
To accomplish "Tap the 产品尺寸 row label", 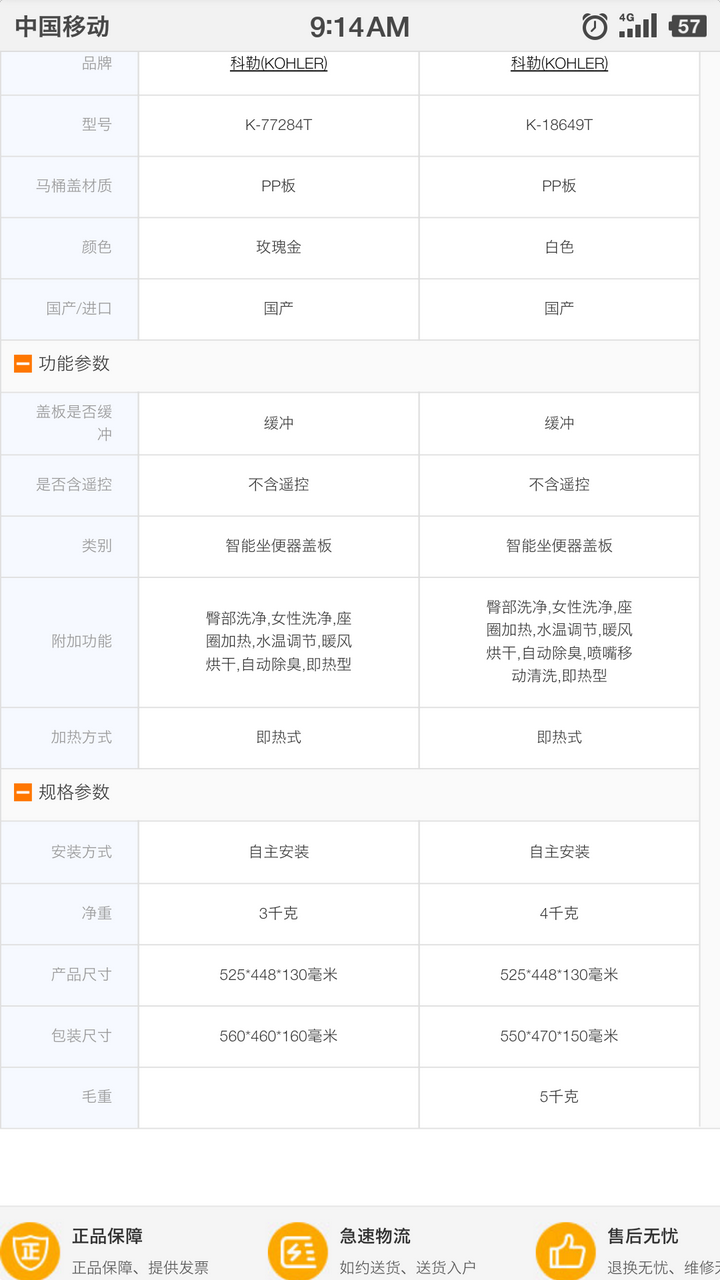I will [x=82, y=974].
